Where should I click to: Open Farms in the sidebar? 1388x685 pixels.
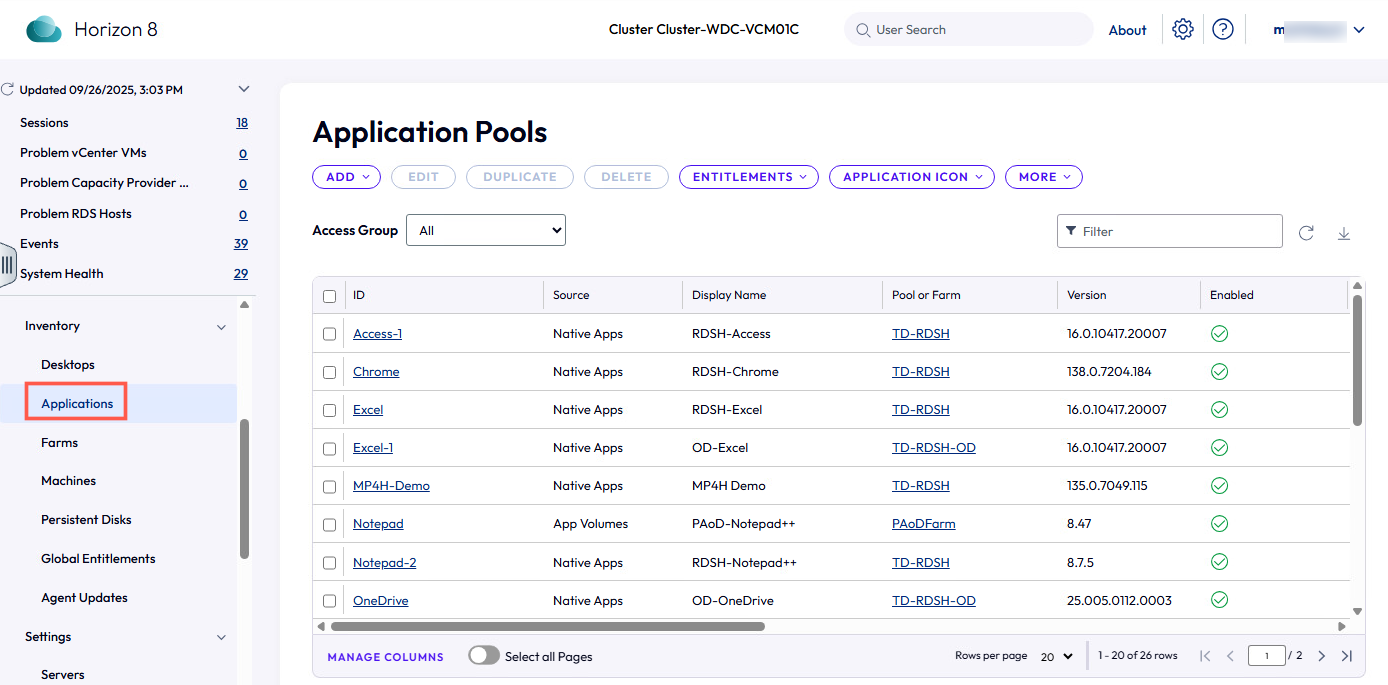pyautogui.click(x=59, y=443)
